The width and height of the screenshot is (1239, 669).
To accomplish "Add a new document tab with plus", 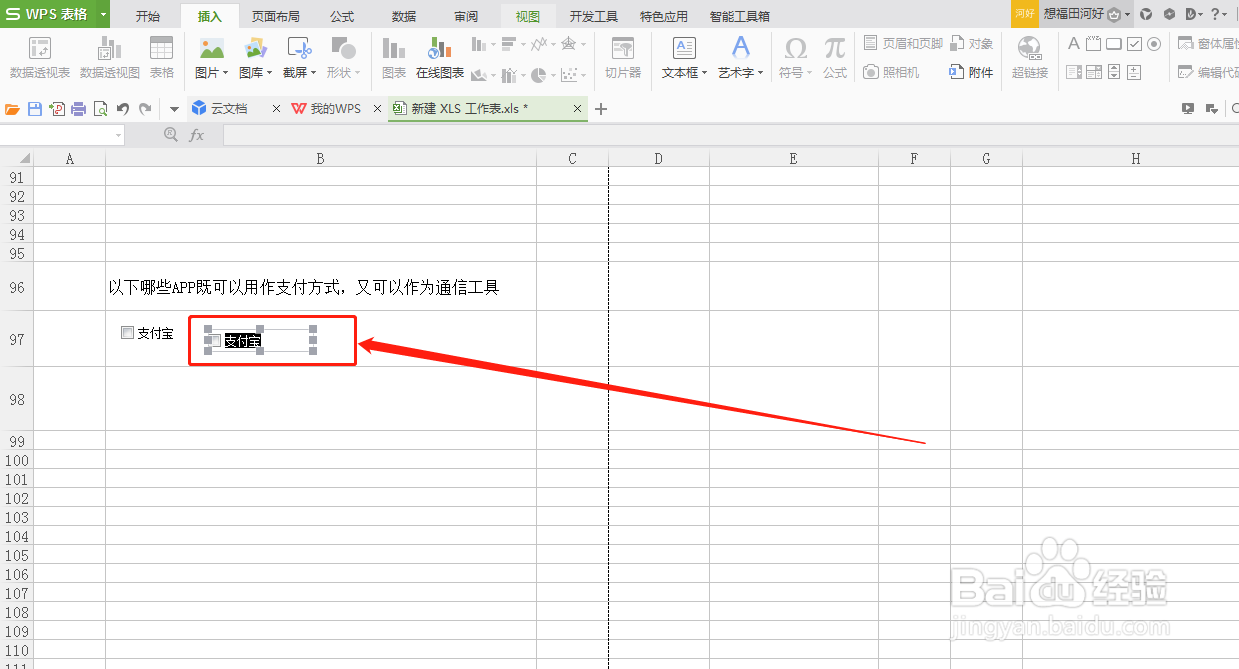I will click(x=601, y=109).
